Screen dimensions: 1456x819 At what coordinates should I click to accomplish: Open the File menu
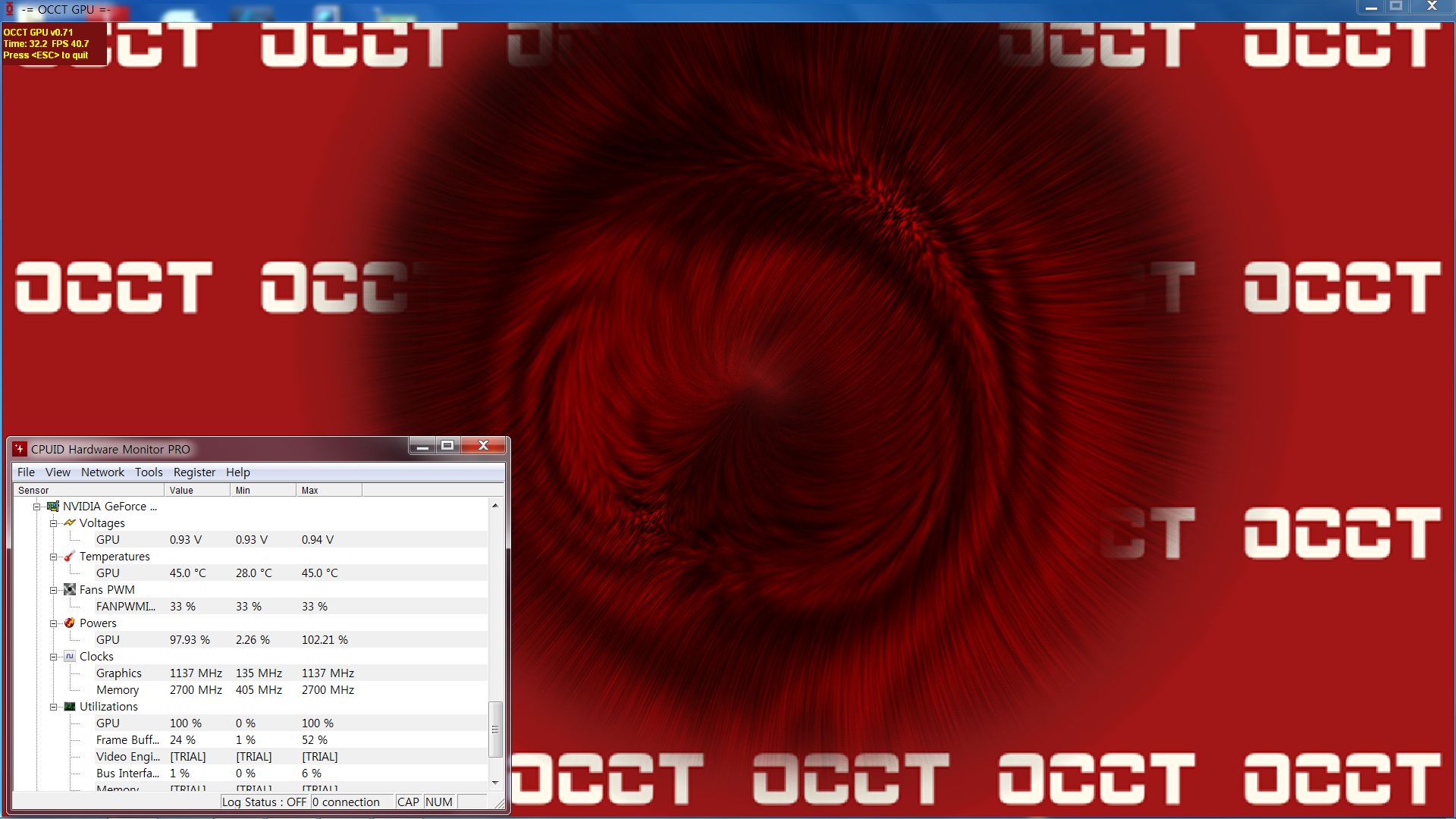pyautogui.click(x=26, y=472)
